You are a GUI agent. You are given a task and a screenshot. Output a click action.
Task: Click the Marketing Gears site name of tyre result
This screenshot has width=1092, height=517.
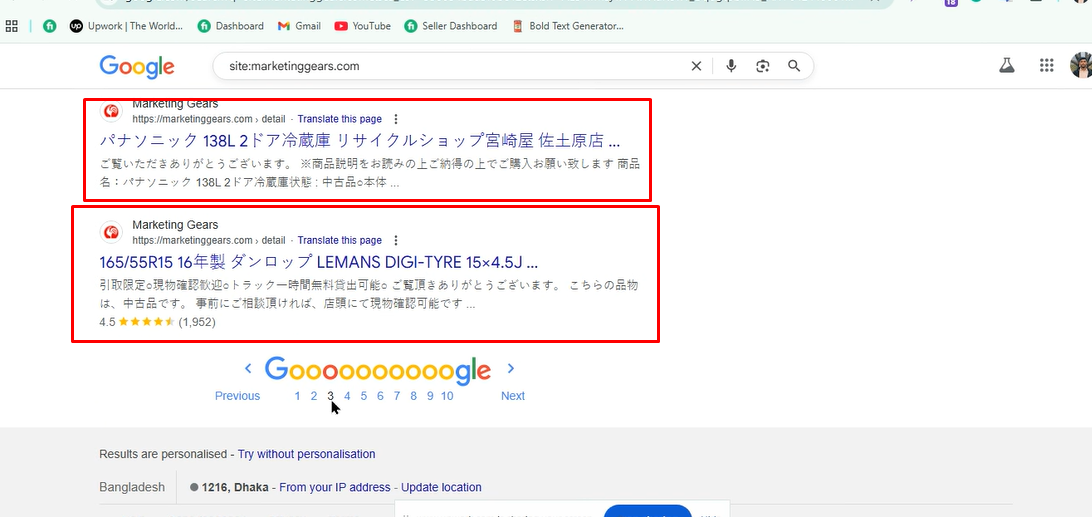click(175, 225)
